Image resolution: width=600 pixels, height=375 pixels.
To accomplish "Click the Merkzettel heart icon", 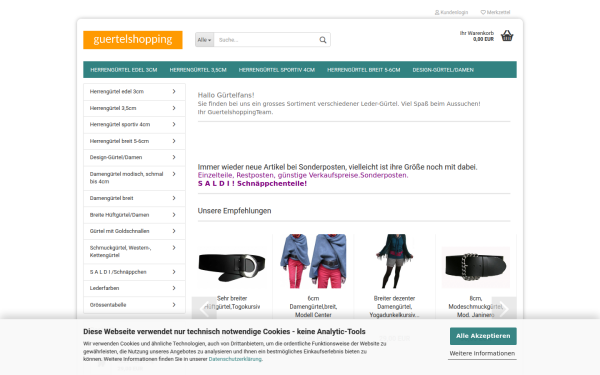I will tap(483, 12).
